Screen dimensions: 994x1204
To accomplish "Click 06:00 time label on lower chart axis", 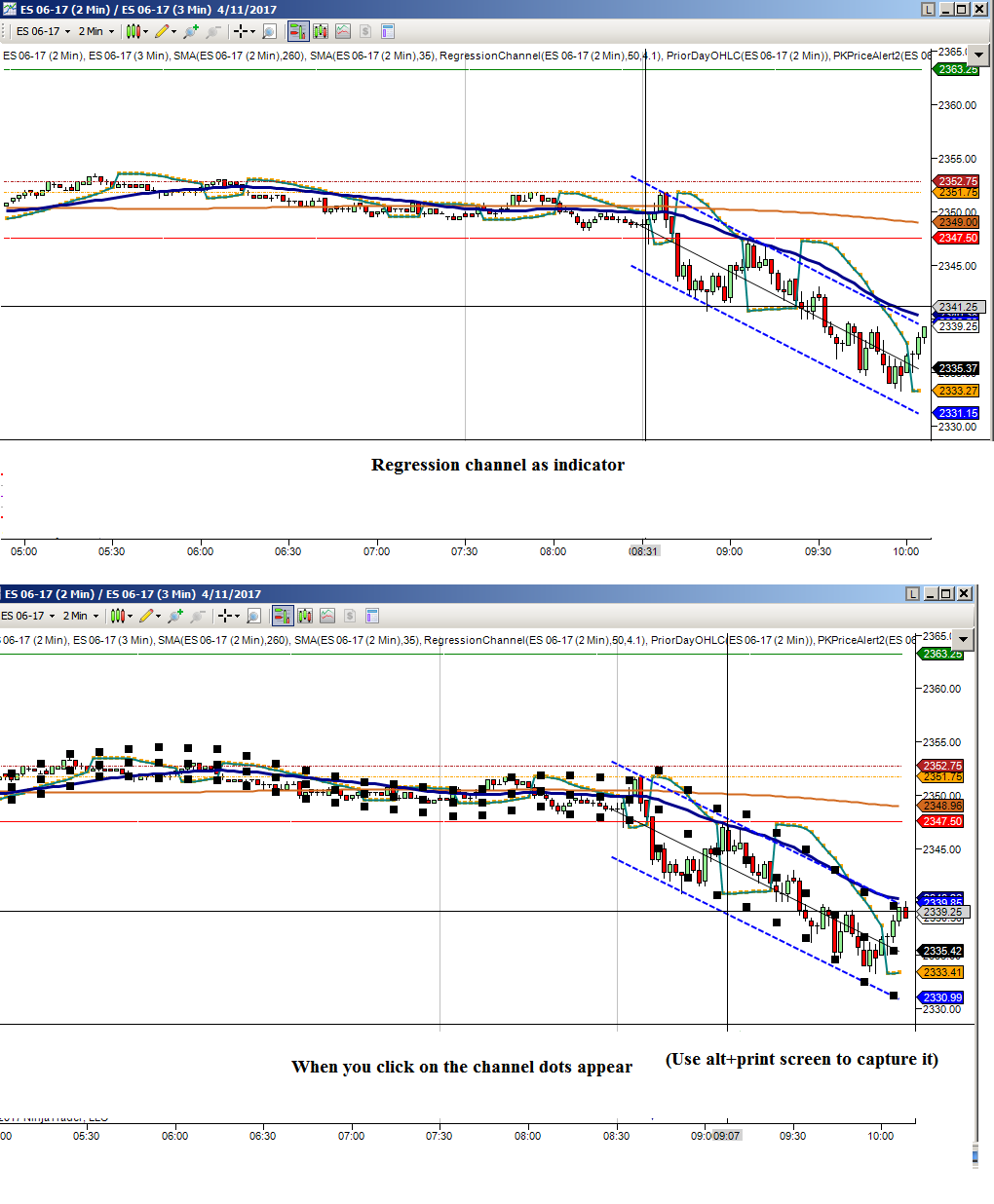I will (175, 1136).
